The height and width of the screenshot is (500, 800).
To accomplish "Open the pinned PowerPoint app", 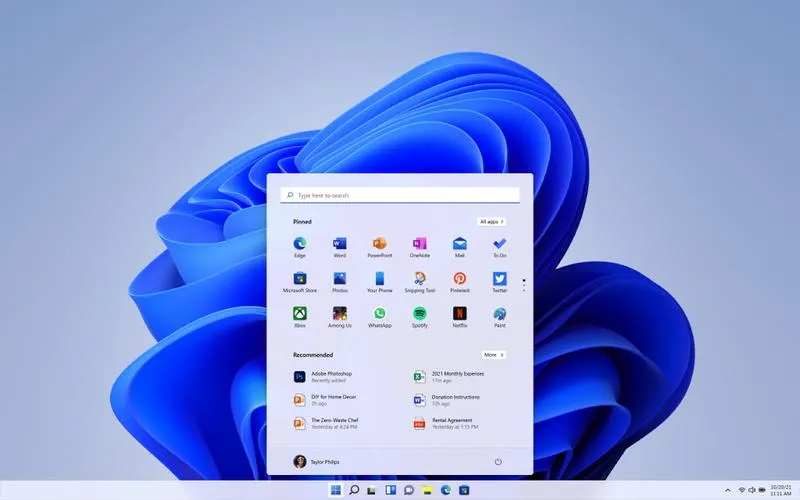I will [x=380, y=247].
